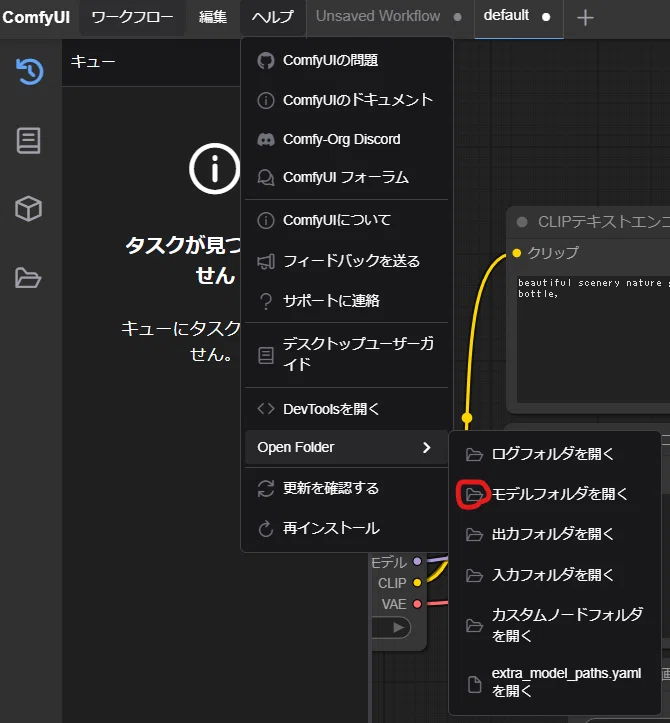Select ログフォルダを開く submenu item
The height and width of the screenshot is (723, 670).
[555, 454]
